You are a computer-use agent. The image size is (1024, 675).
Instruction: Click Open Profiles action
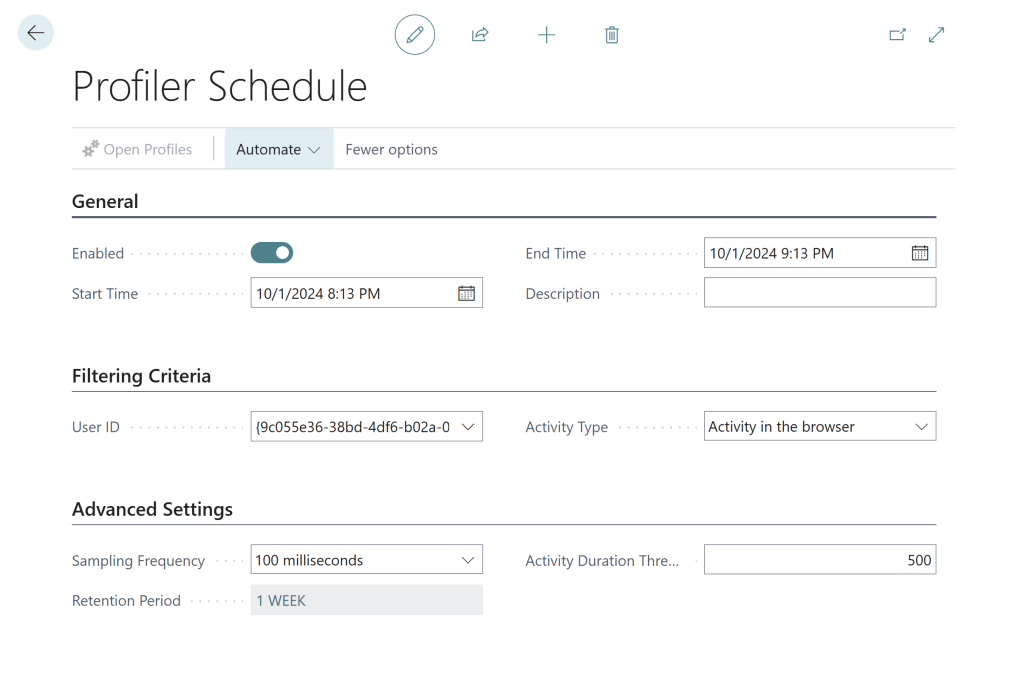137,149
